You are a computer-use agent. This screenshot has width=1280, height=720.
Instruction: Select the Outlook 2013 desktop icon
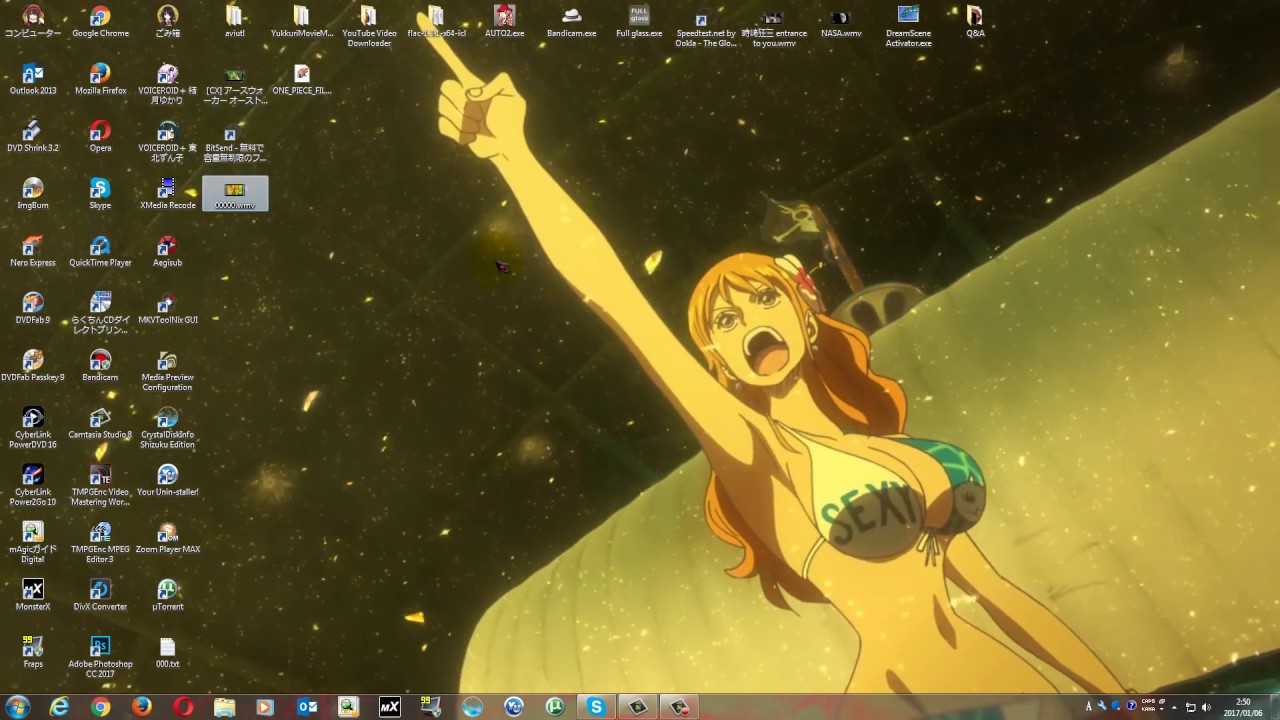click(33, 79)
